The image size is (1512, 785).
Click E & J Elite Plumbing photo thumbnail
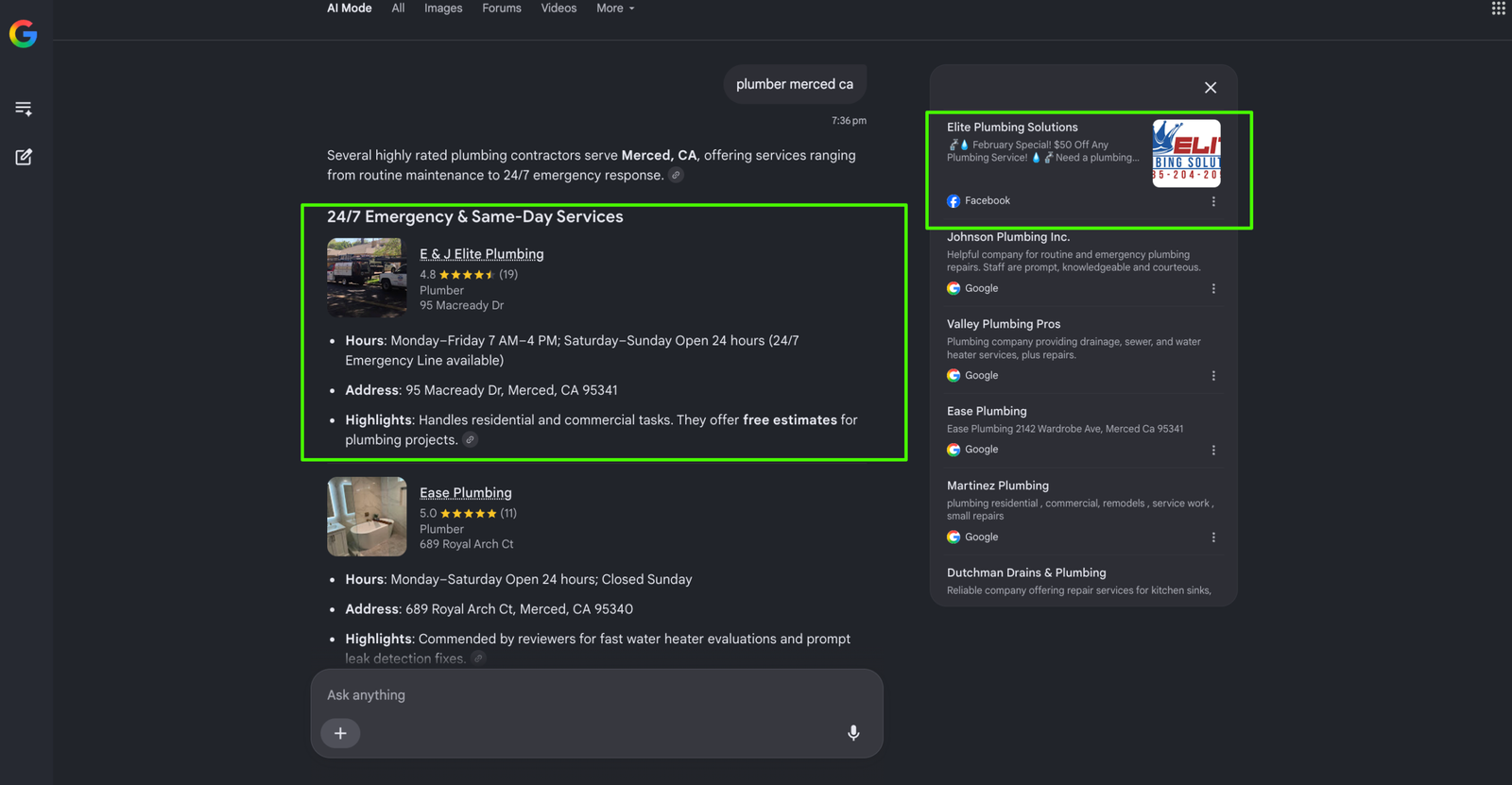(x=367, y=278)
